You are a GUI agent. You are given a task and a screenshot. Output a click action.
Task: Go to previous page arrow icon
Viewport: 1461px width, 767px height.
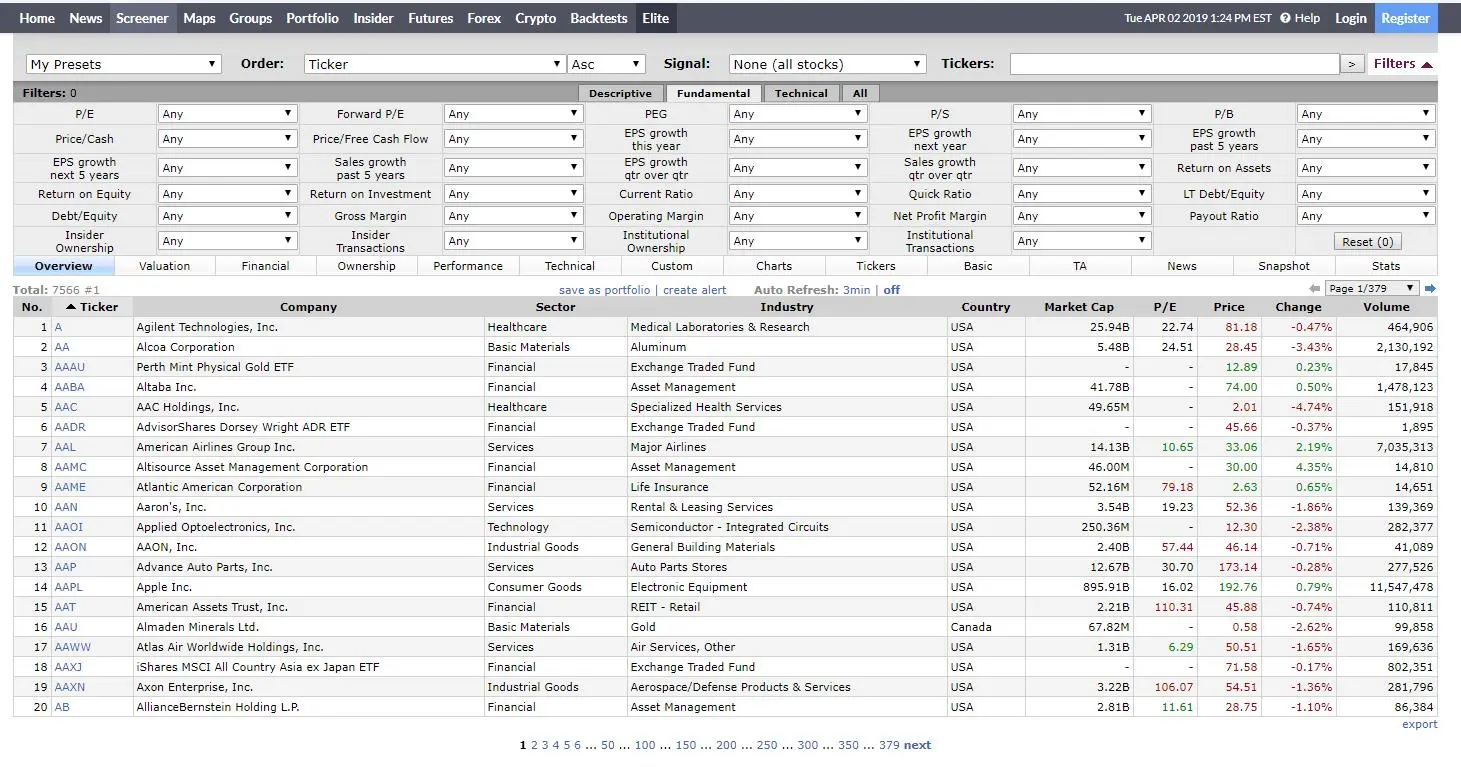(1315, 289)
